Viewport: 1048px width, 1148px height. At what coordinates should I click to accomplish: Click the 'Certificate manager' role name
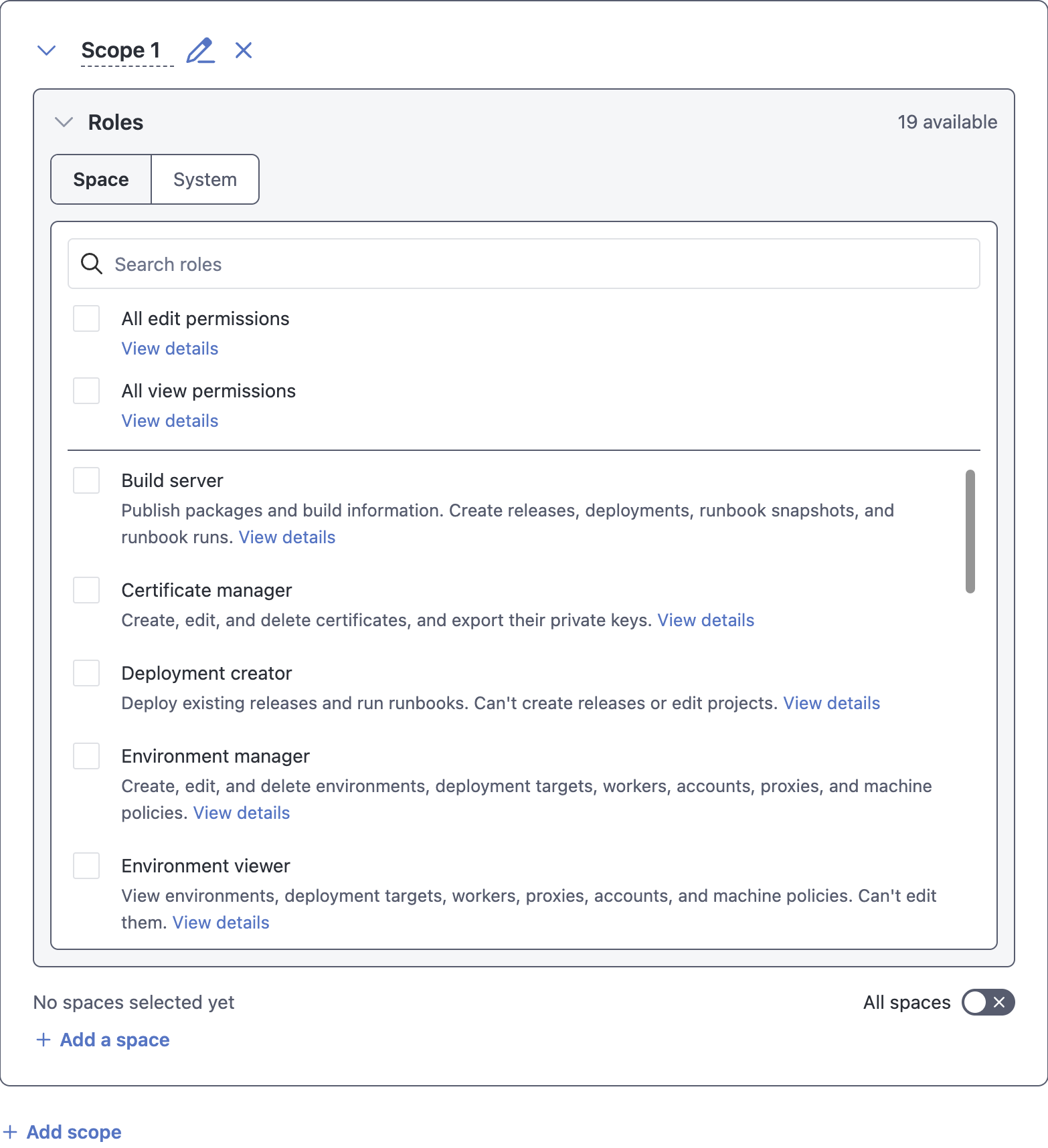[x=207, y=590]
